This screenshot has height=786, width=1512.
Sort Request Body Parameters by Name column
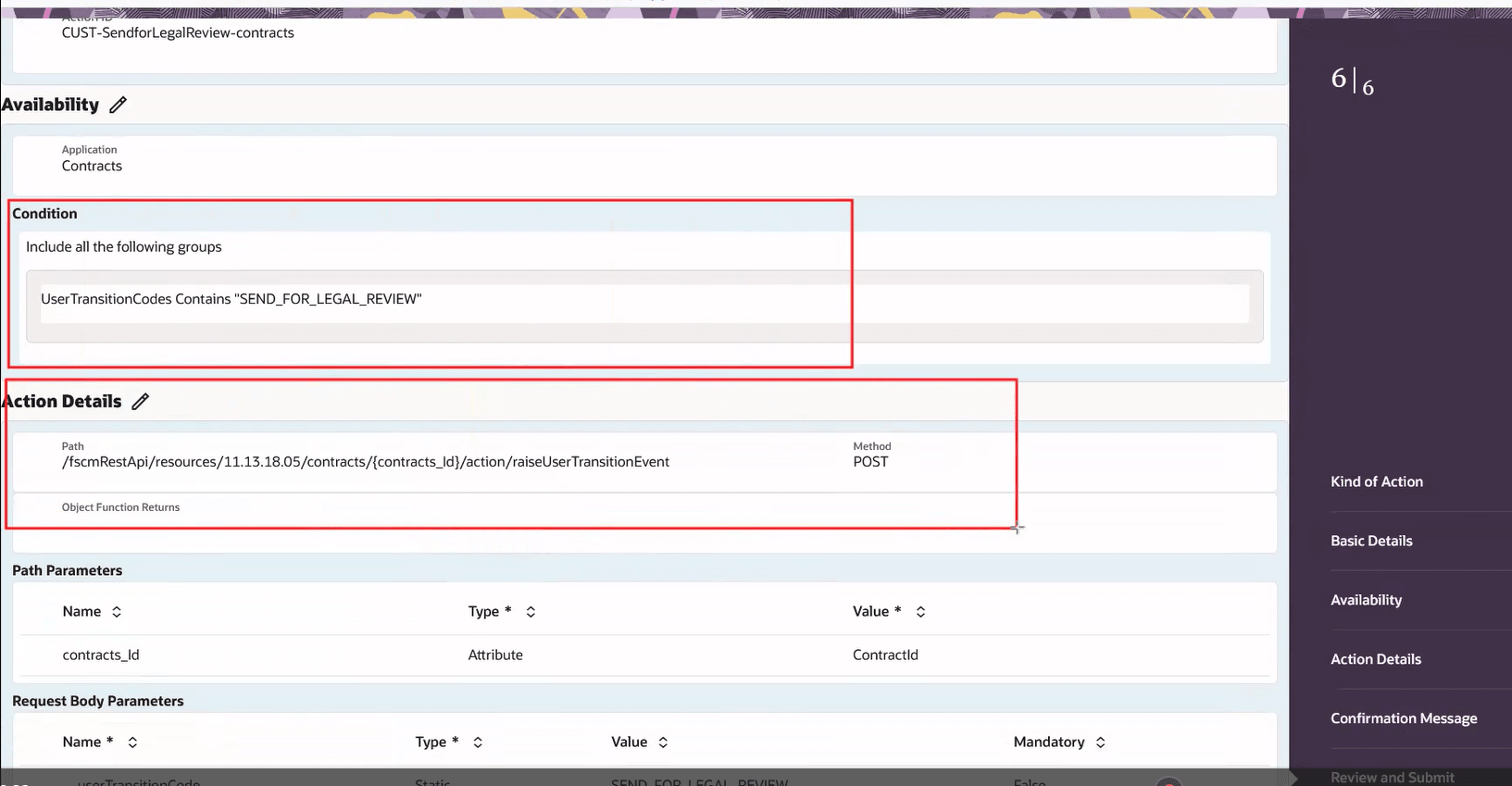(132, 742)
